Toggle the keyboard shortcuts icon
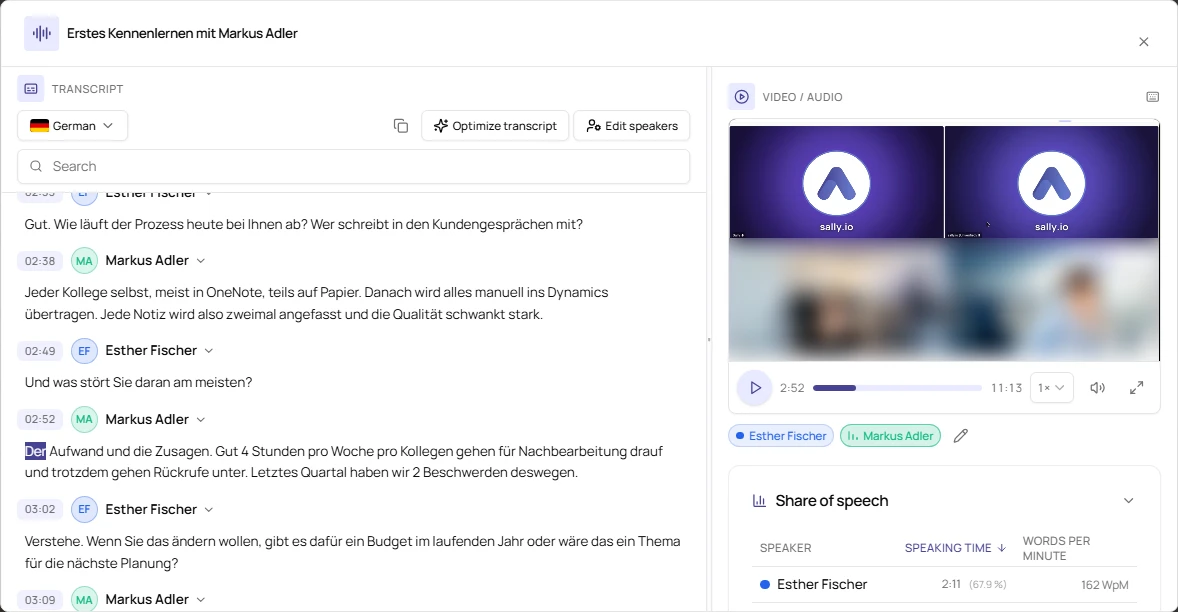The width and height of the screenshot is (1178, 612). 1152,97
